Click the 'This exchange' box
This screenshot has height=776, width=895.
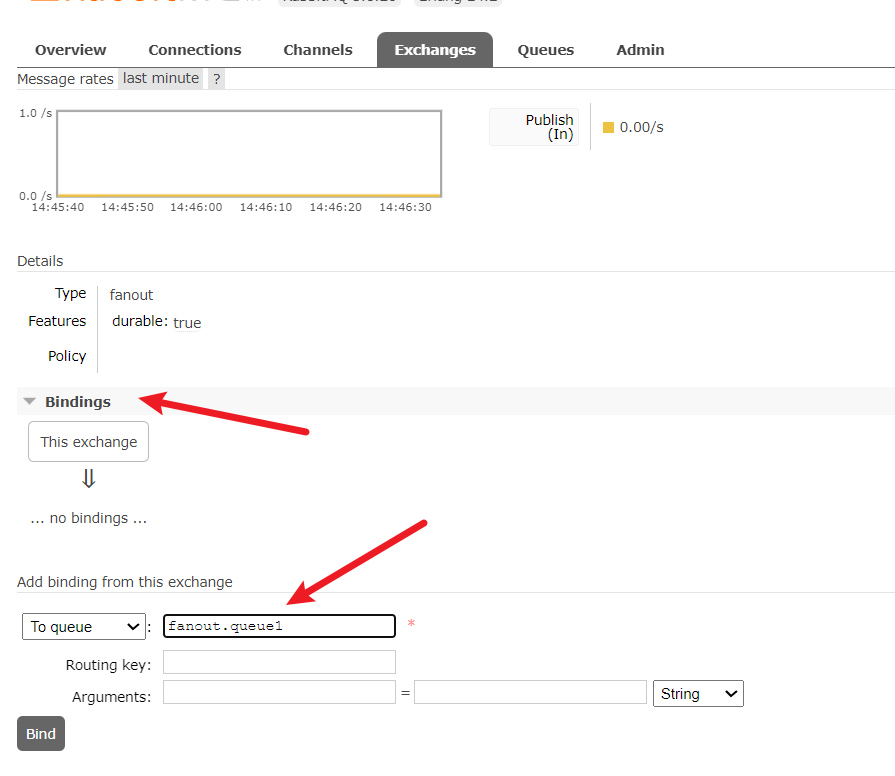point(89,442)
